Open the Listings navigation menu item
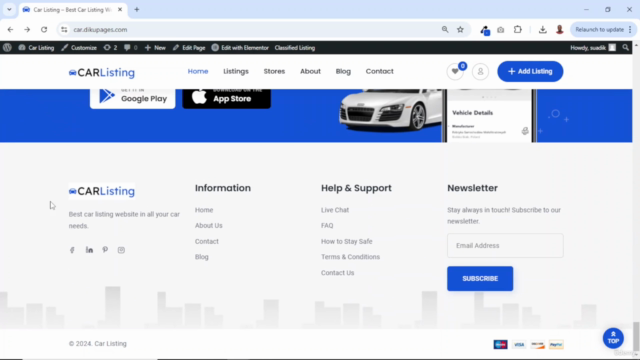This screenshot has height=360, width=640. tap(236, 71)
